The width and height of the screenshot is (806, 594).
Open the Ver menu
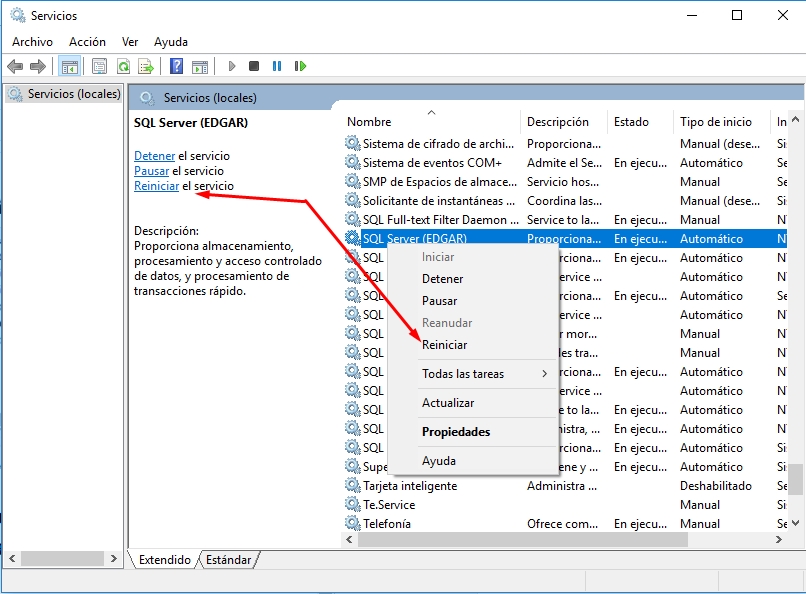coord(129,42)
